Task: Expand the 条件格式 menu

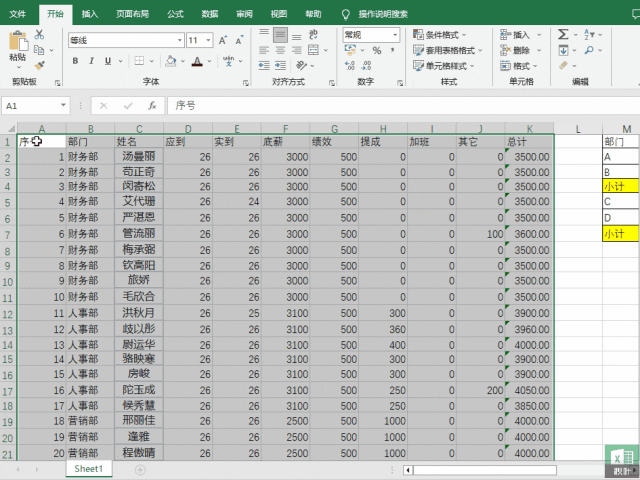Action: [x=464, y=35]
